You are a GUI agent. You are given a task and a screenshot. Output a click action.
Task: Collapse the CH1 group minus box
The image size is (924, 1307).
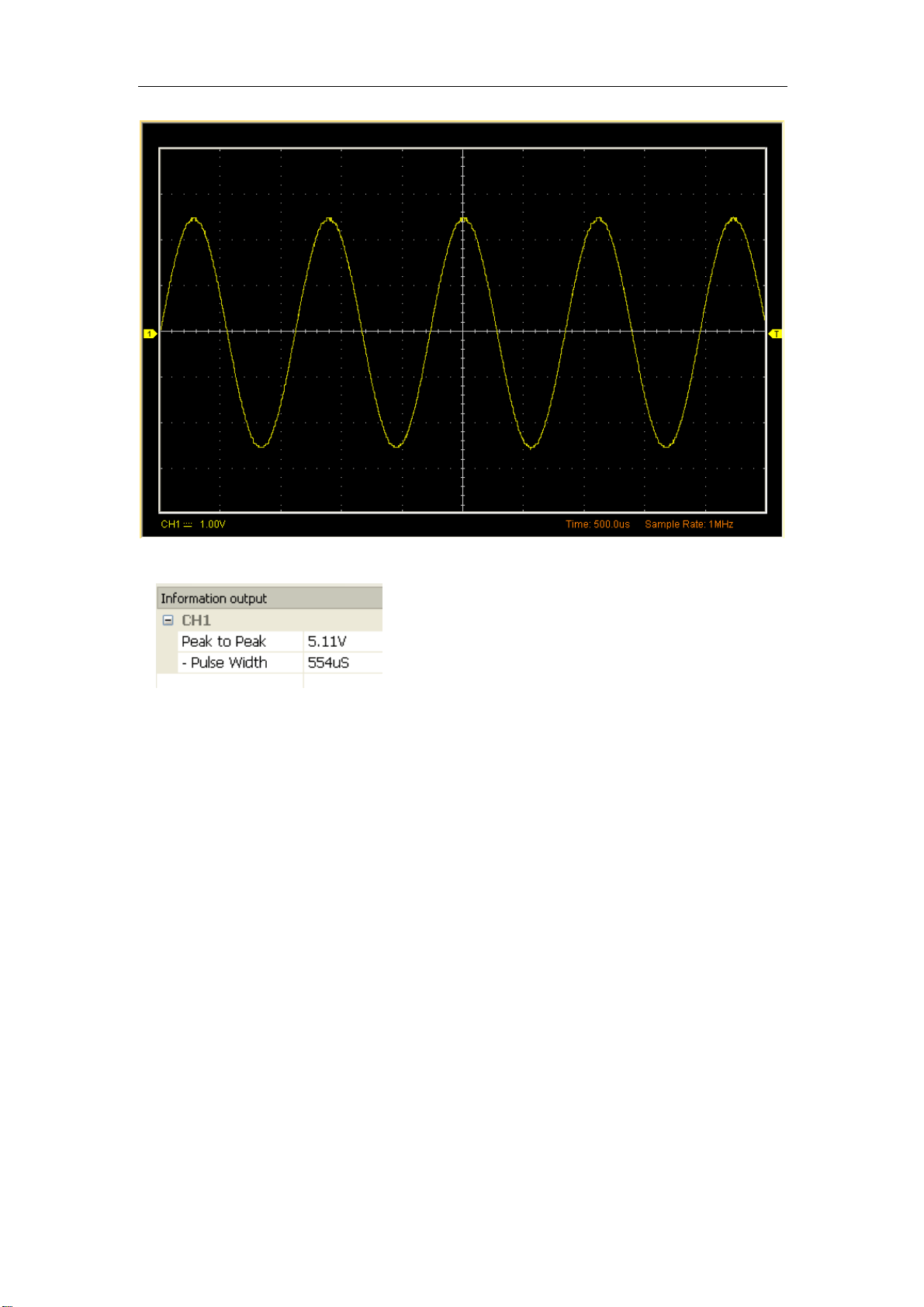coord(168,620)
